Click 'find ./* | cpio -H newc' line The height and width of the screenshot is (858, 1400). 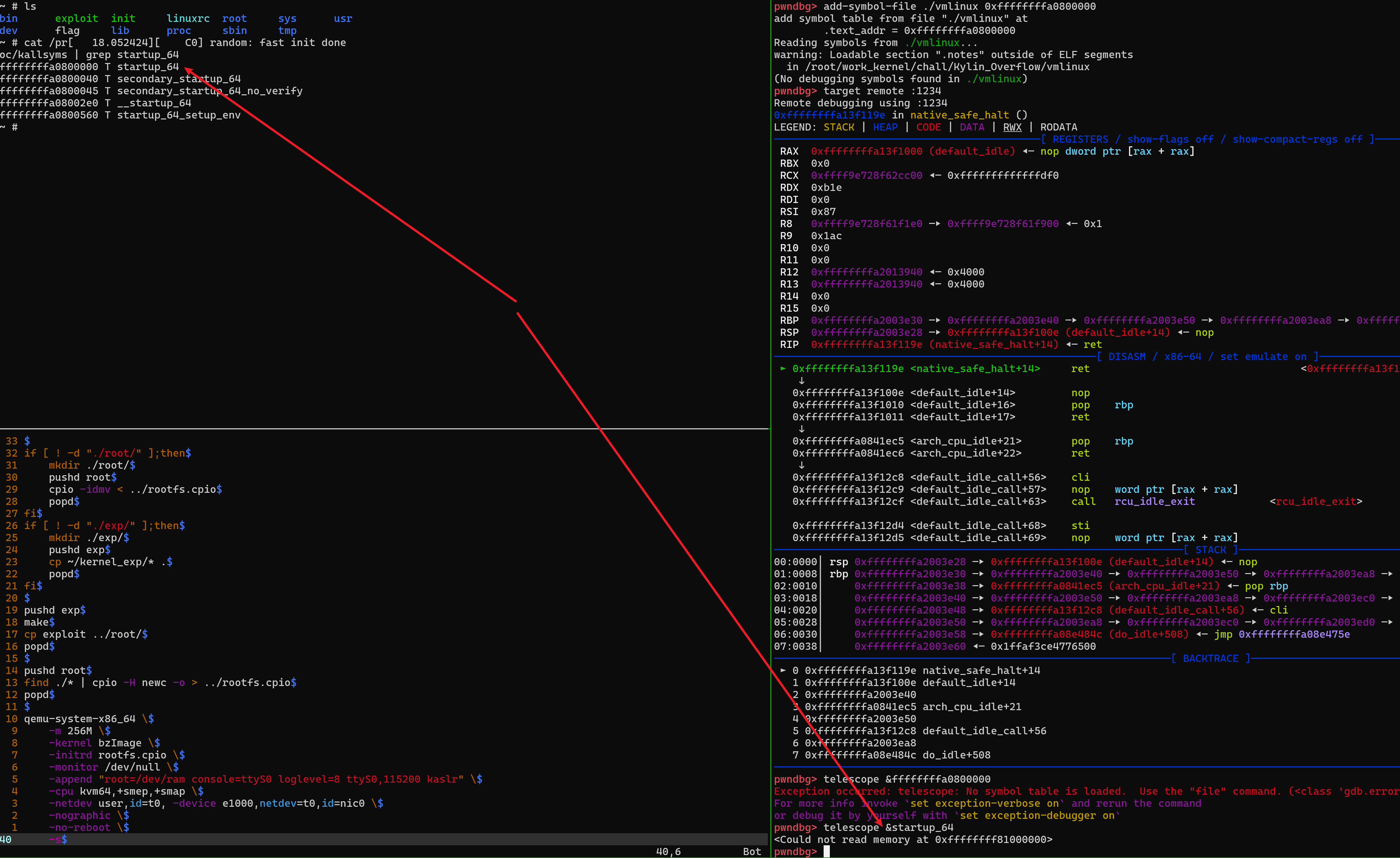click(x=160, y=683)
